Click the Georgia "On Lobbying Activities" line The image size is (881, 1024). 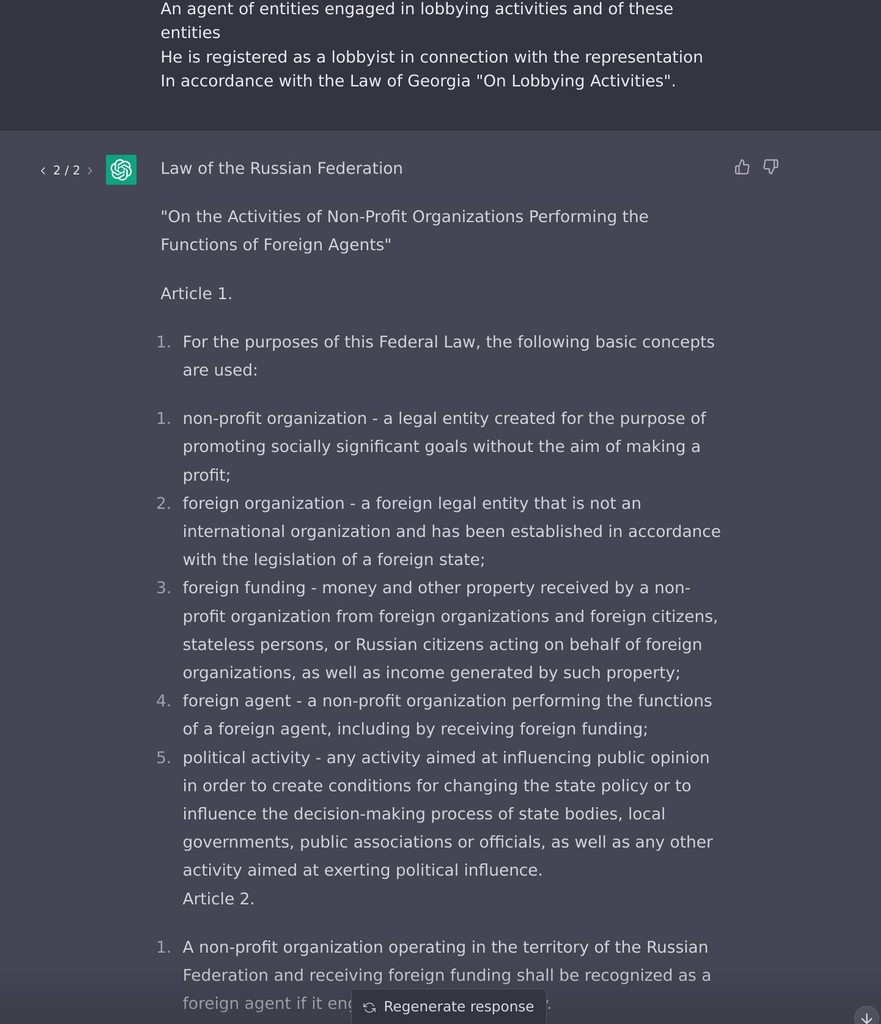(x=418, y=81)
